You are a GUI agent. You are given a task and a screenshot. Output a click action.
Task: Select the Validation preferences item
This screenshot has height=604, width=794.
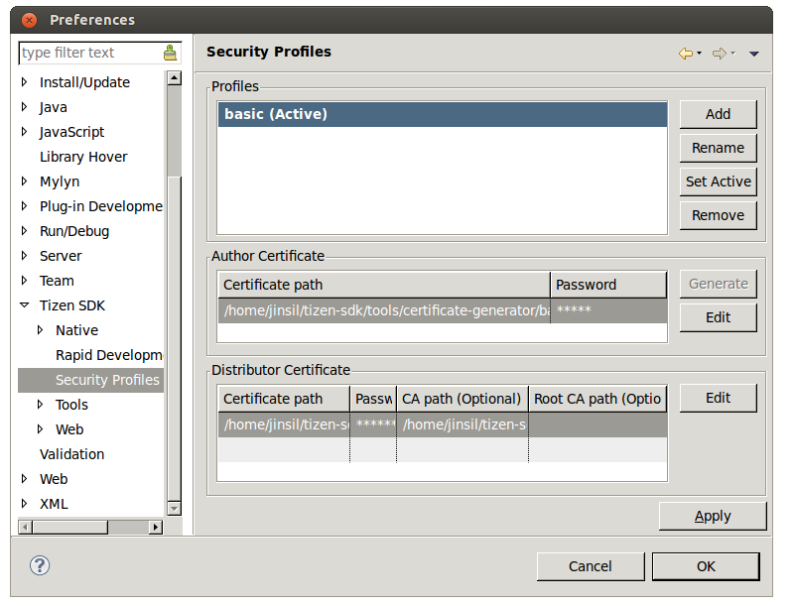tap(72, 454)
